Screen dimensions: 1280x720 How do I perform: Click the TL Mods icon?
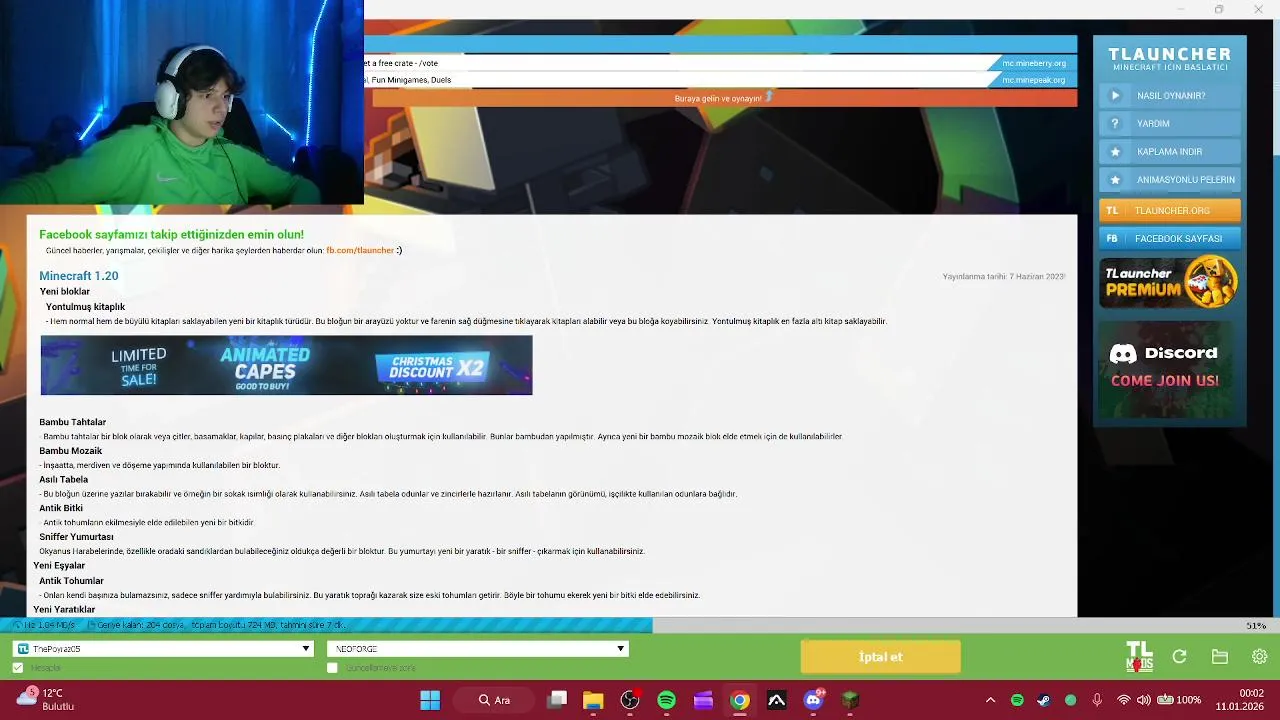[x=1139, y=656]
